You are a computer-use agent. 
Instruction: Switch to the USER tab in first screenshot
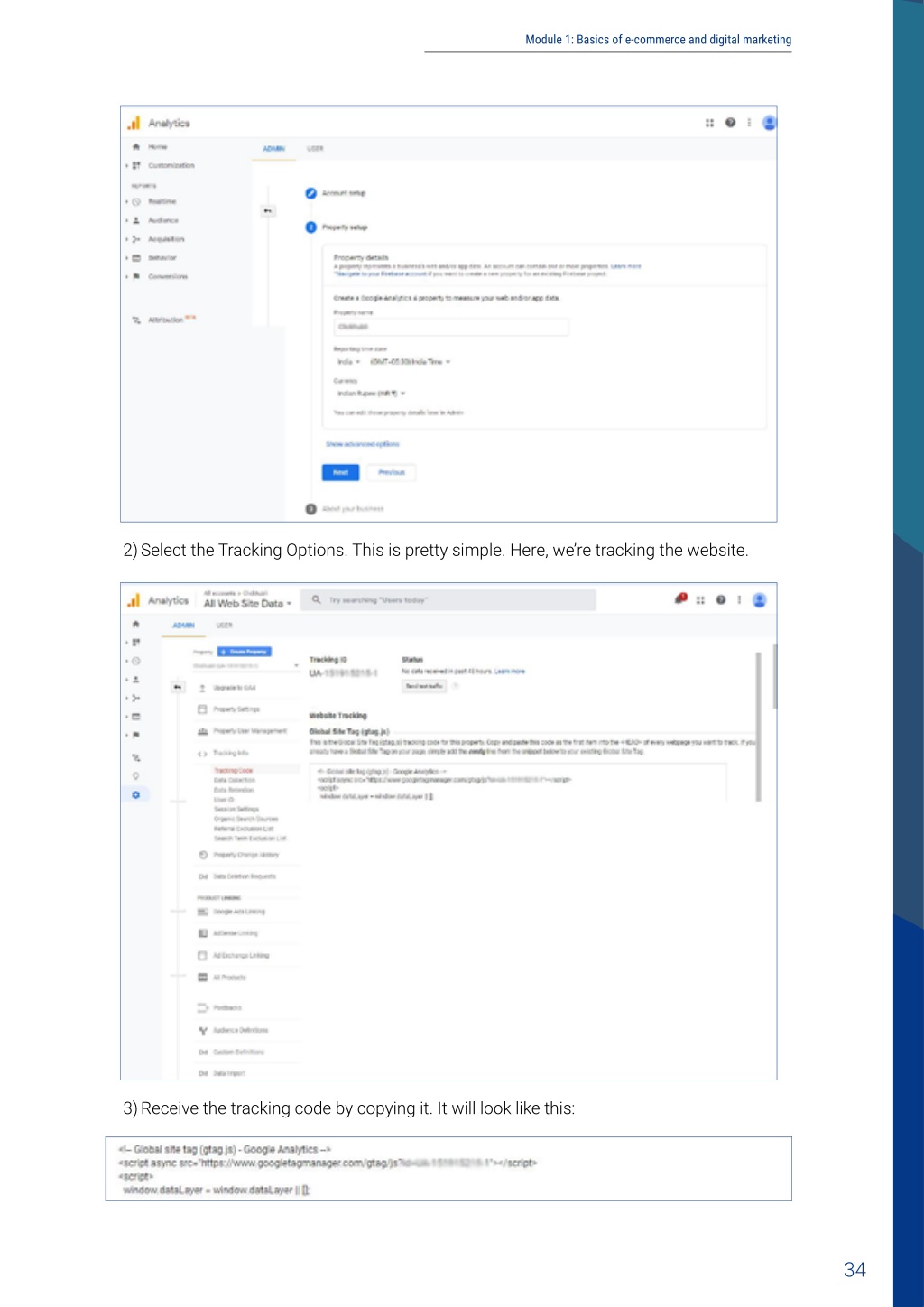(x=315, y=149)
